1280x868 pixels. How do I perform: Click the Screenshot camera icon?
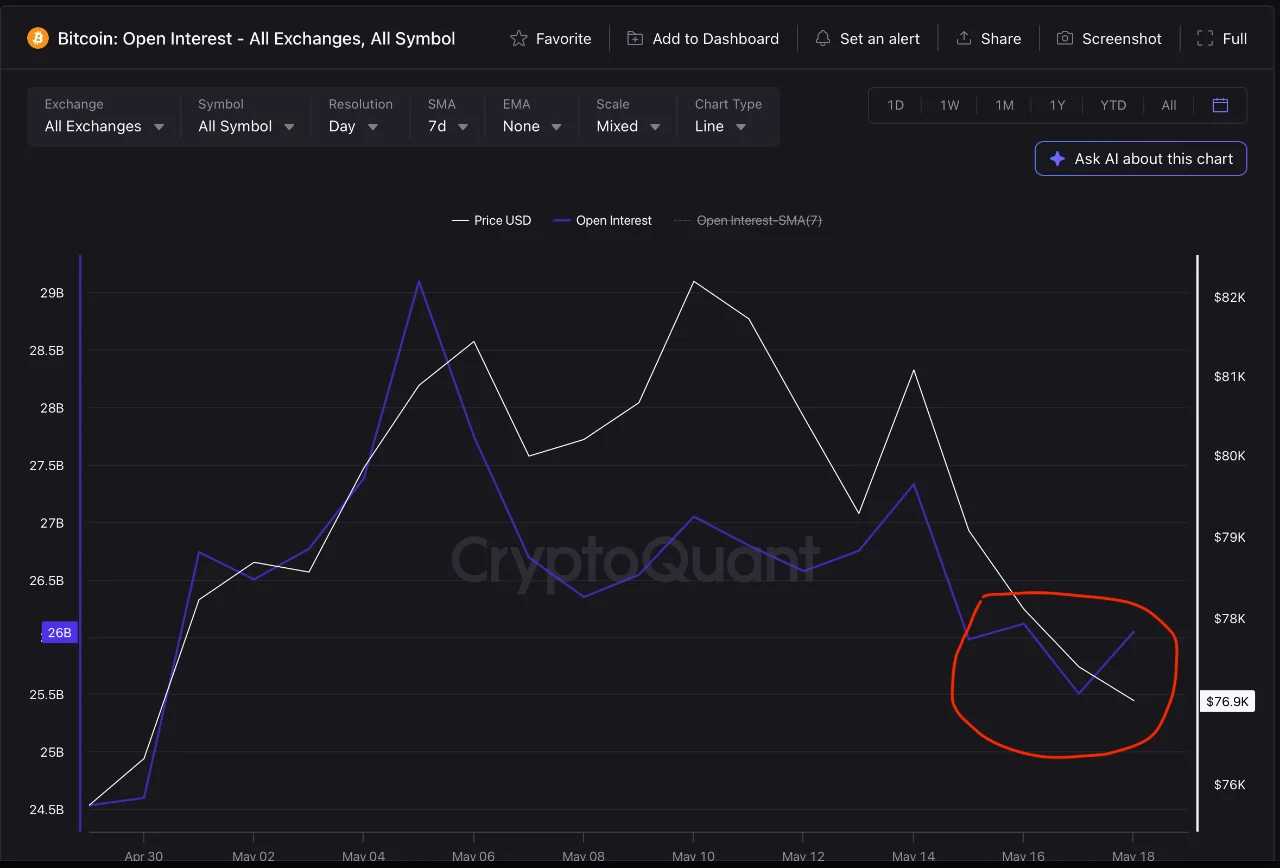(1065, 38)
